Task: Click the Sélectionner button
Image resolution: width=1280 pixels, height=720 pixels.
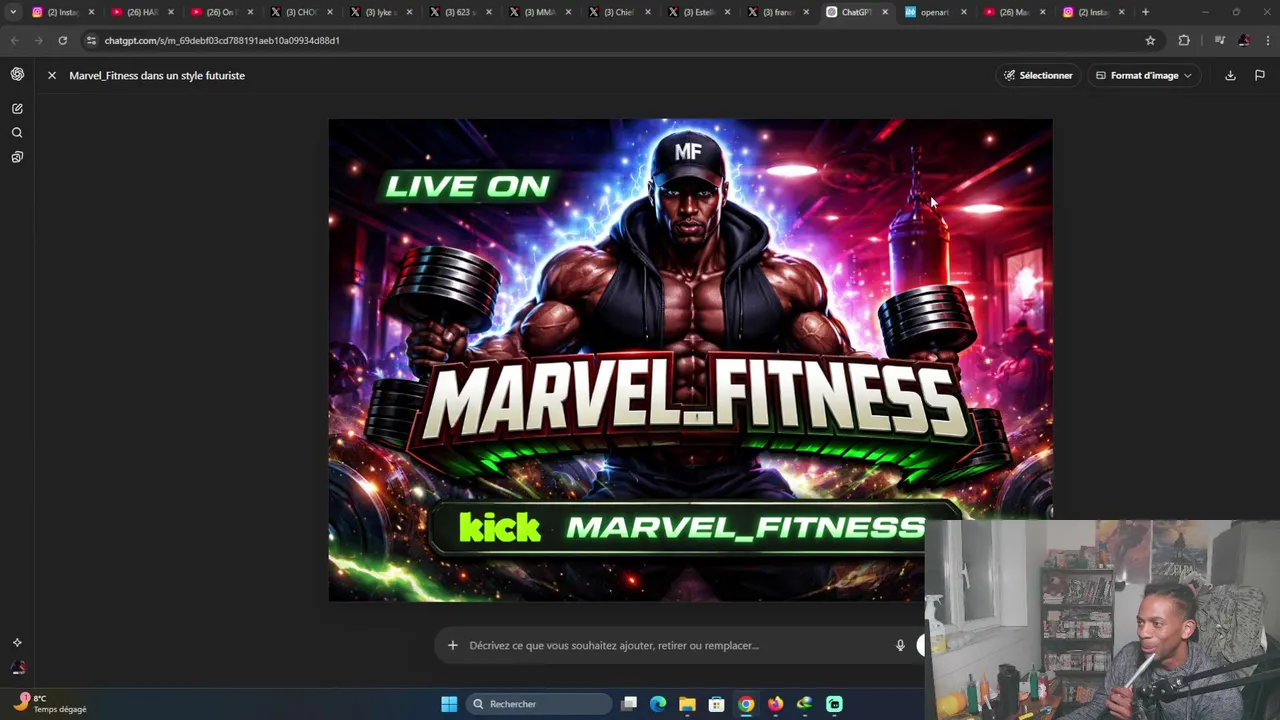Action: (x=1038, y=75)
